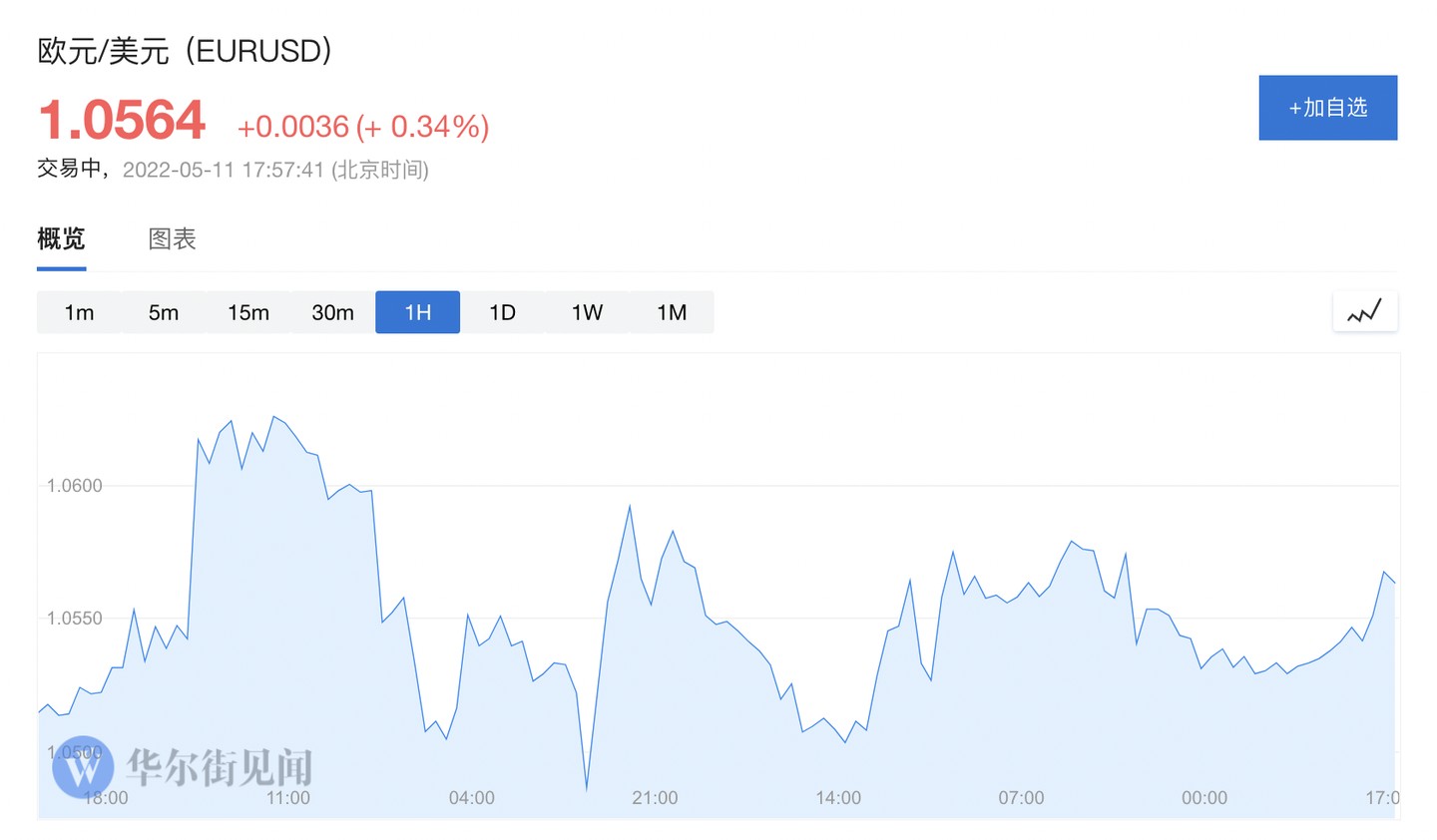Click the 04:00 time axis label
The width and height of the screenshot is (1437, 840).
pos(471,798)
